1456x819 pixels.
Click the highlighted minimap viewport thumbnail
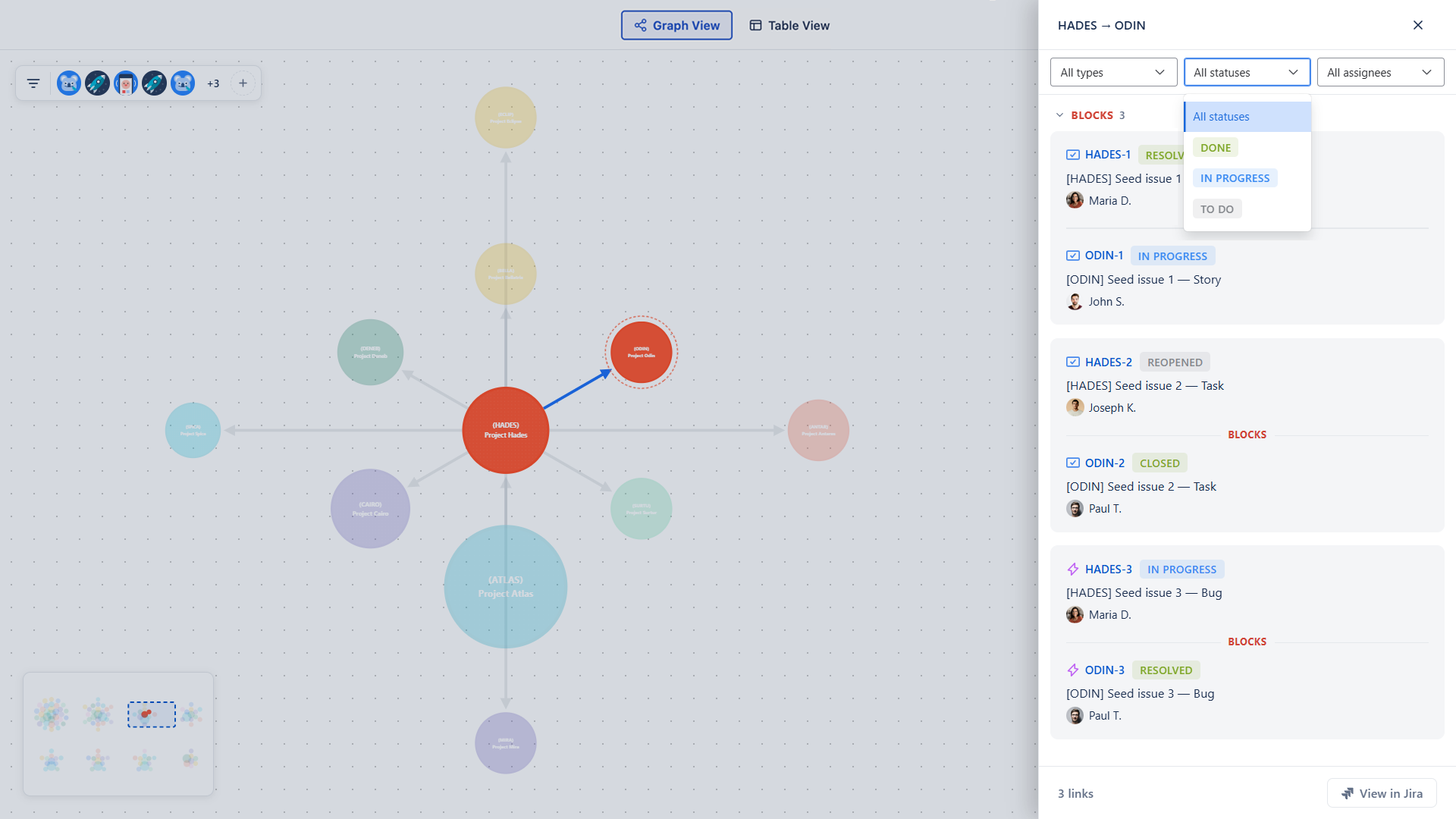click(x=152, y=714)
